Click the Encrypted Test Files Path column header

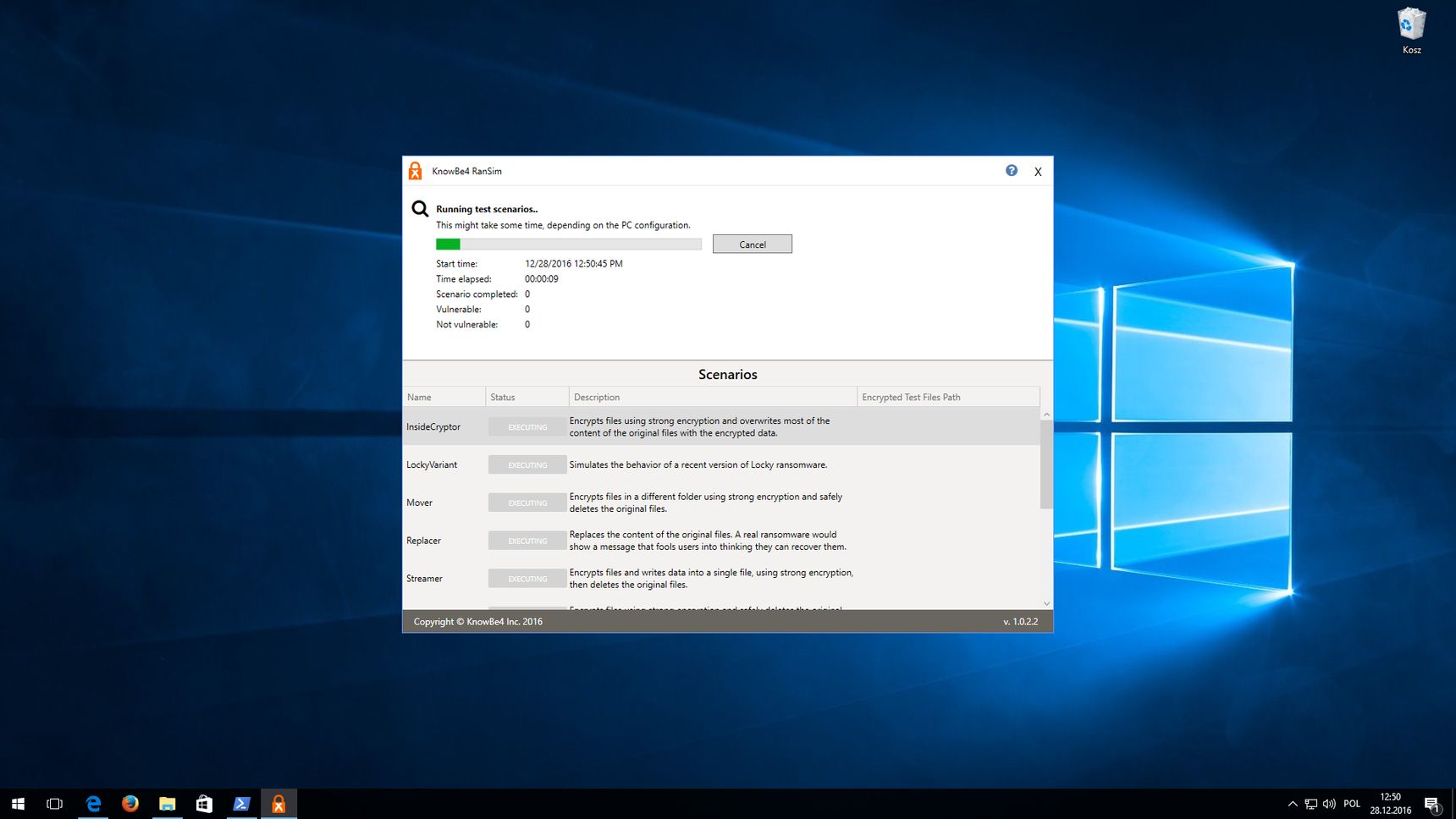coord(948,397)
